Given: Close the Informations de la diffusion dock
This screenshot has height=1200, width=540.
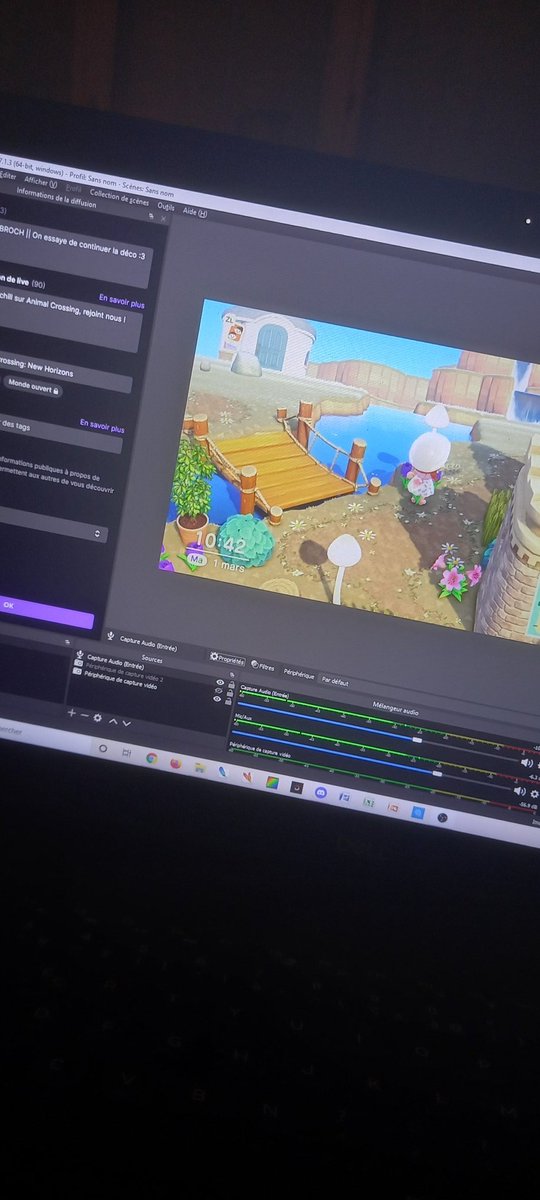Looking at the screenshot, I should tap(163, 217).
